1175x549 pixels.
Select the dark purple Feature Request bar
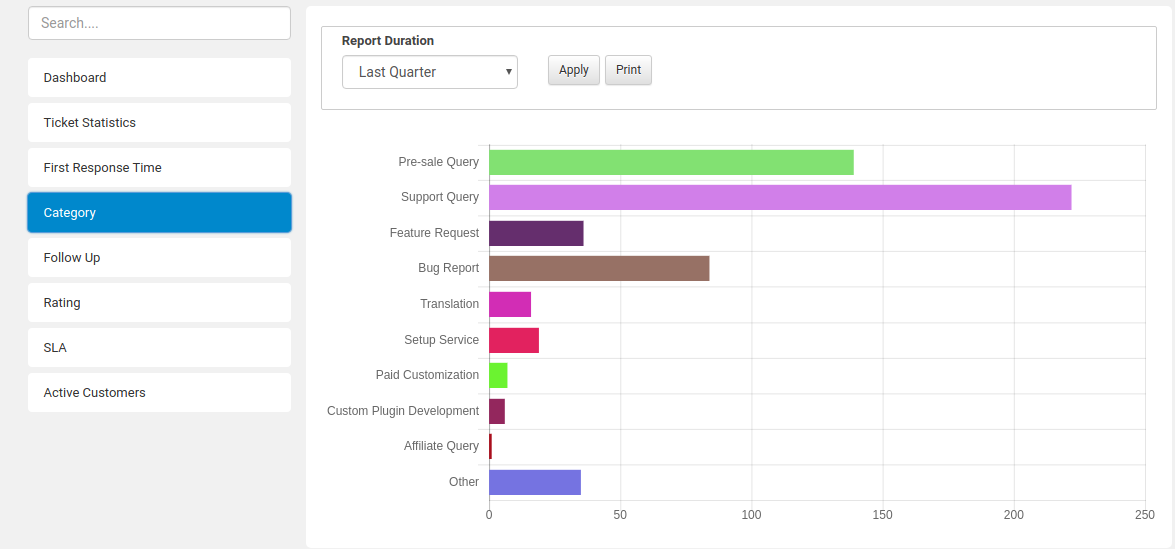(x=536, y=233)
